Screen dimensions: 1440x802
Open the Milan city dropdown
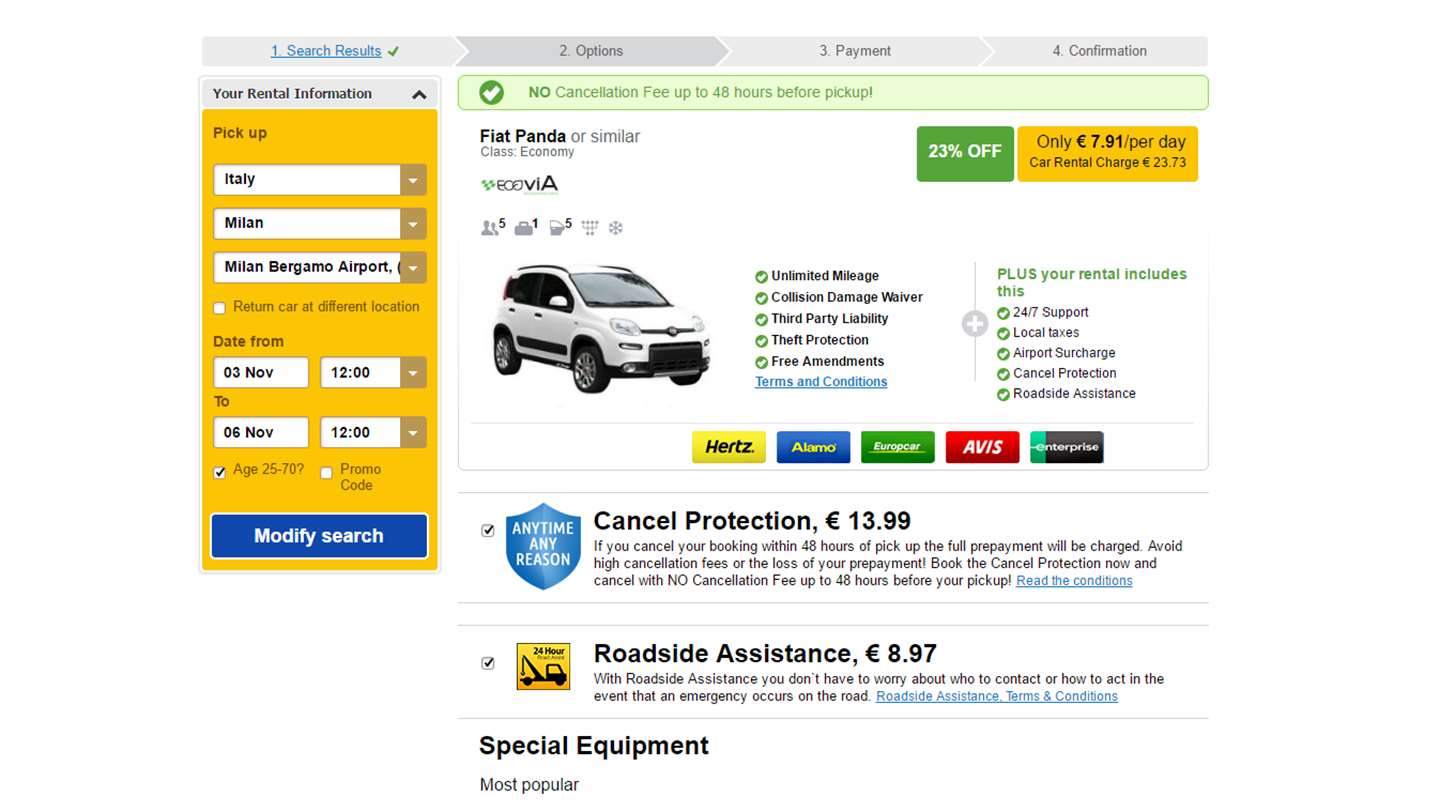[413, 224]
